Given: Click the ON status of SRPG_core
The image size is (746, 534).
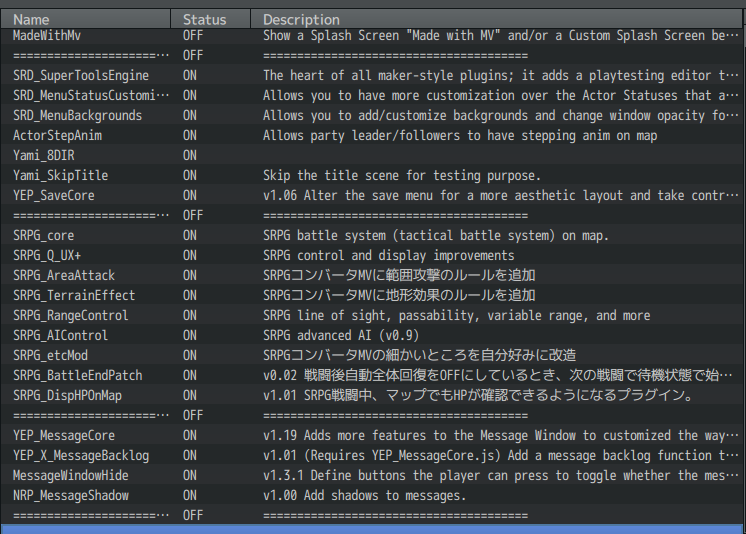Looking at the screenshot, I should (190, 235).
